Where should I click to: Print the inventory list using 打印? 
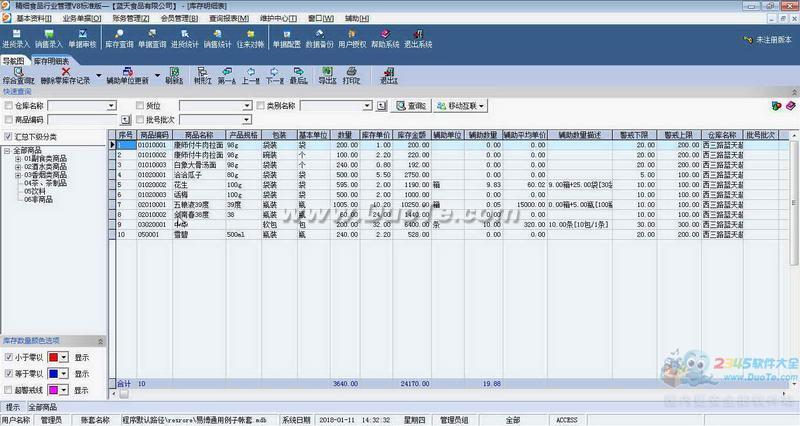click(x=351, y=76)
